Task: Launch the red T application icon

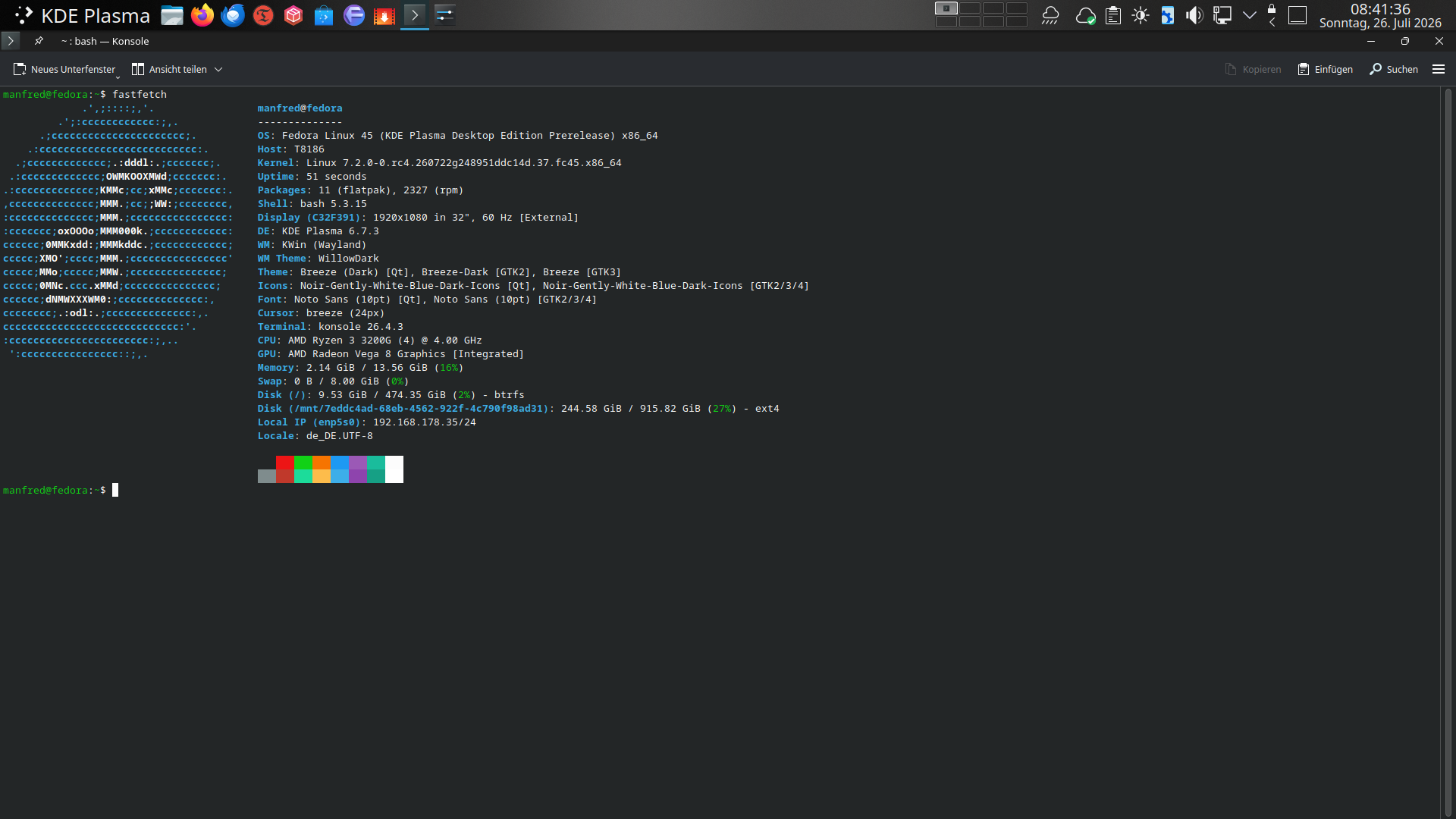Action: point(263,15)
